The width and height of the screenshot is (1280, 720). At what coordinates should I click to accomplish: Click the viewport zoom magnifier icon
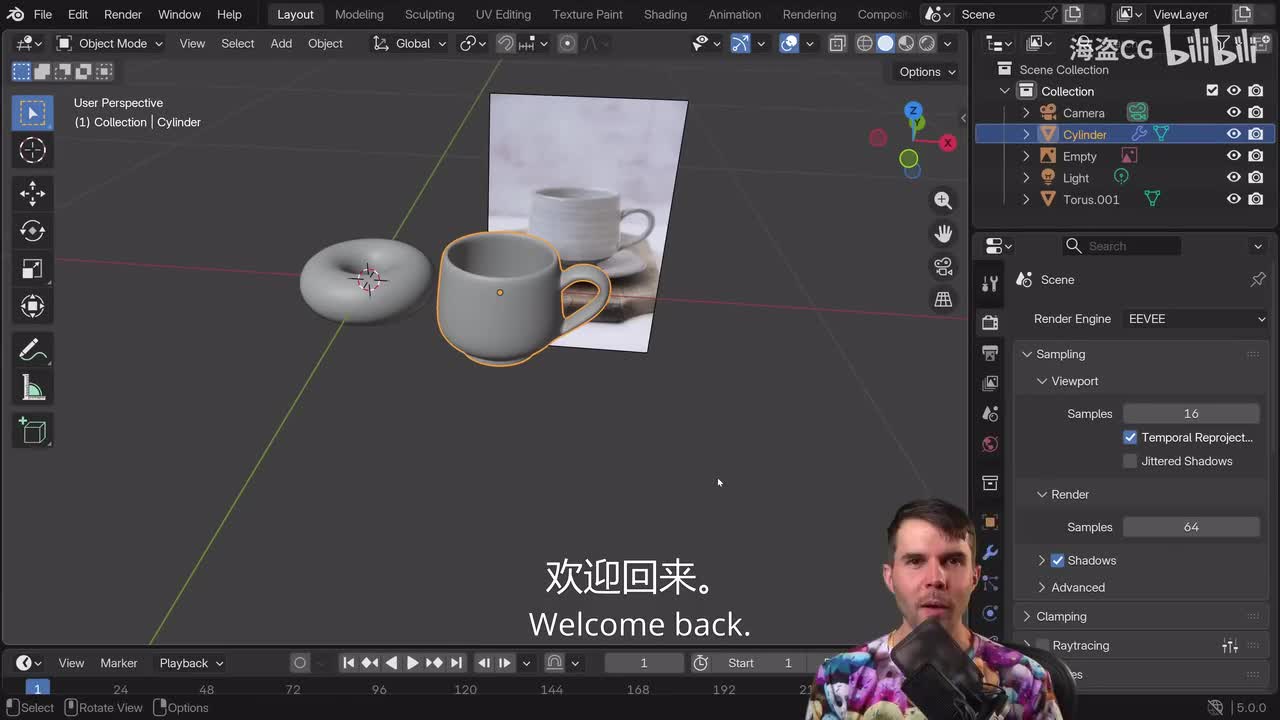click(x=943, y=201)
